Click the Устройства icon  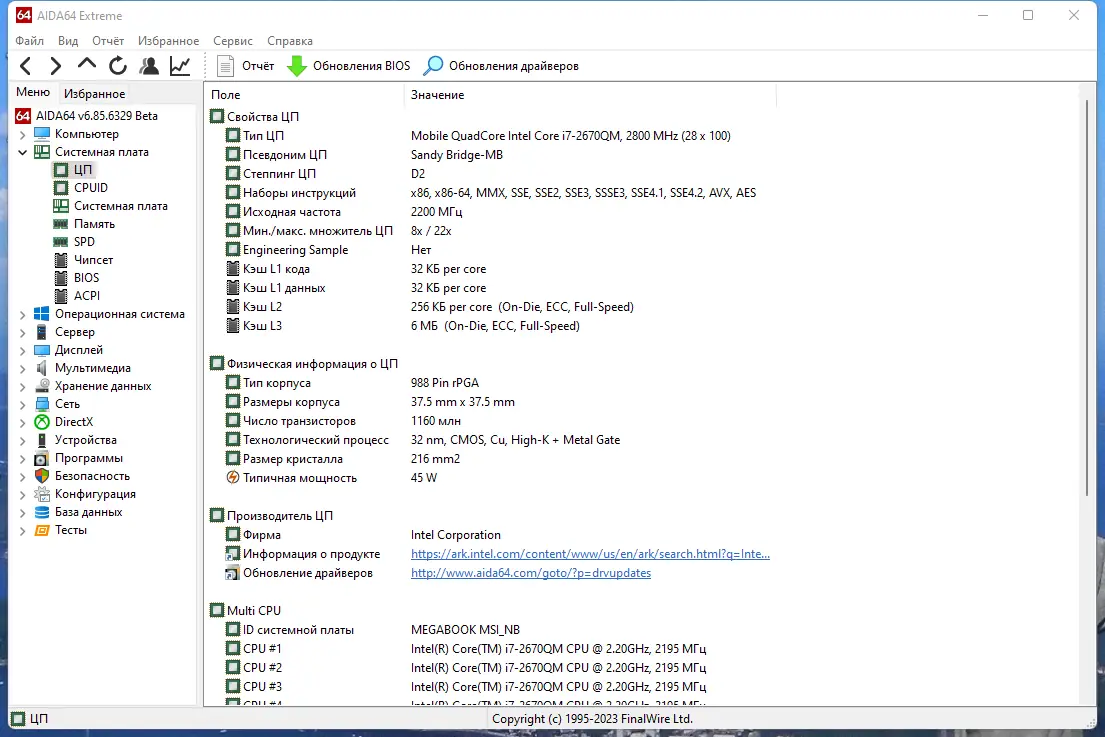click(42, 440)
